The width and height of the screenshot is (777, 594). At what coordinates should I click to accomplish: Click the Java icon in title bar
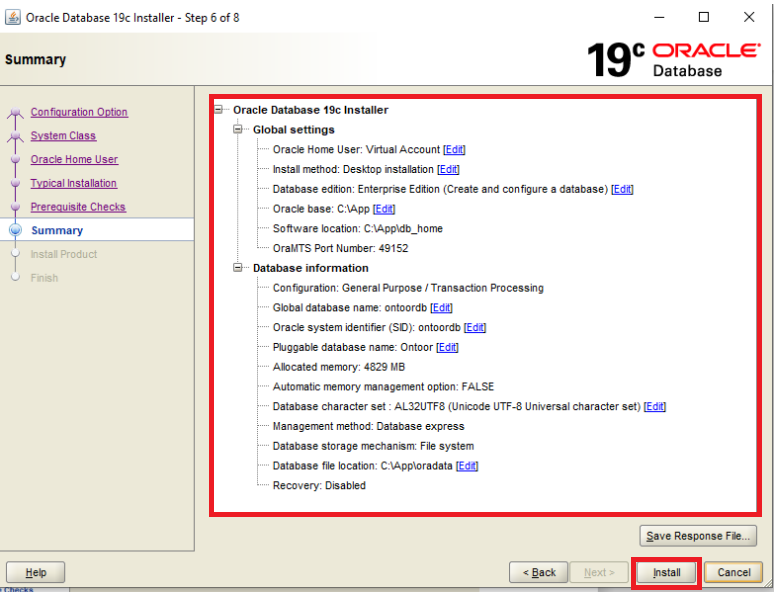click(x=12, y=17)
